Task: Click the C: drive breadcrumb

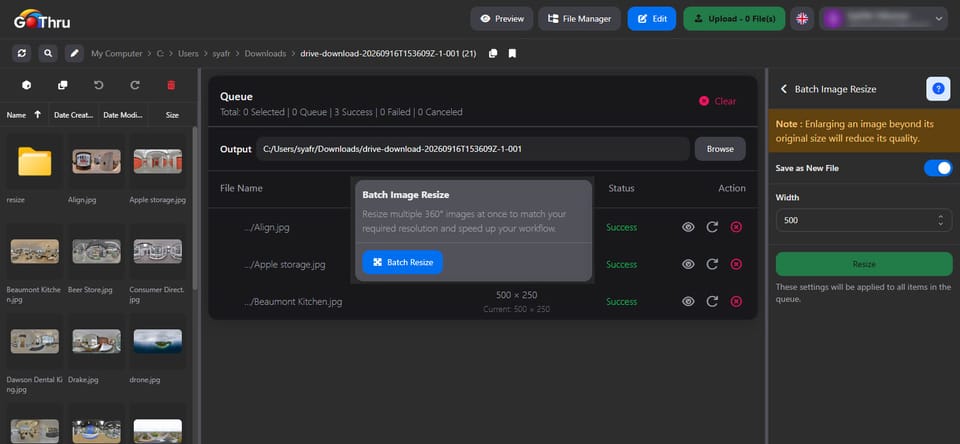Action: click(x=160, y=54)
